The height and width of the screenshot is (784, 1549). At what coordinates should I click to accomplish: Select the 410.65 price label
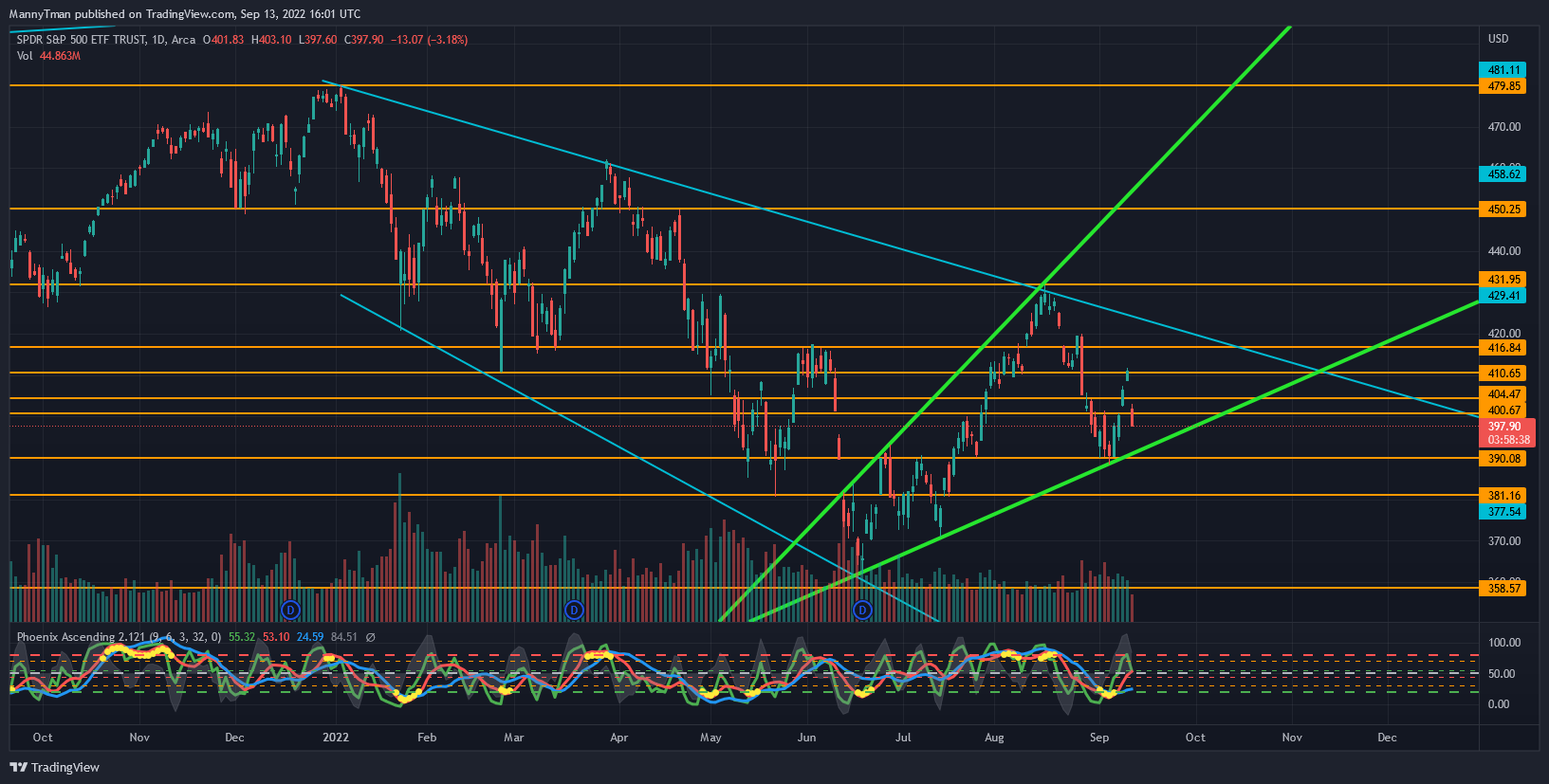(1503, 374)
